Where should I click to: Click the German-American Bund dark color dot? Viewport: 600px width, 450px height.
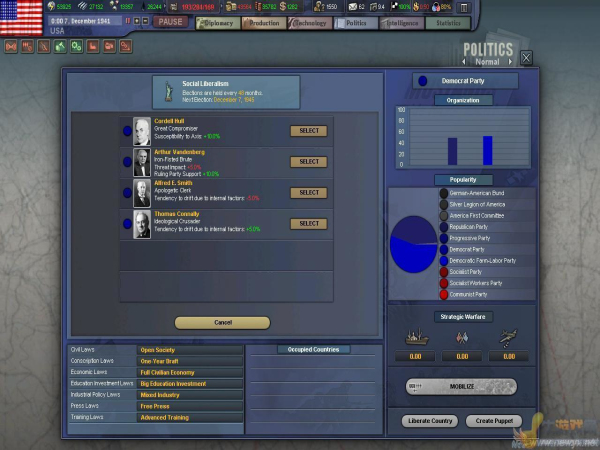444,193
